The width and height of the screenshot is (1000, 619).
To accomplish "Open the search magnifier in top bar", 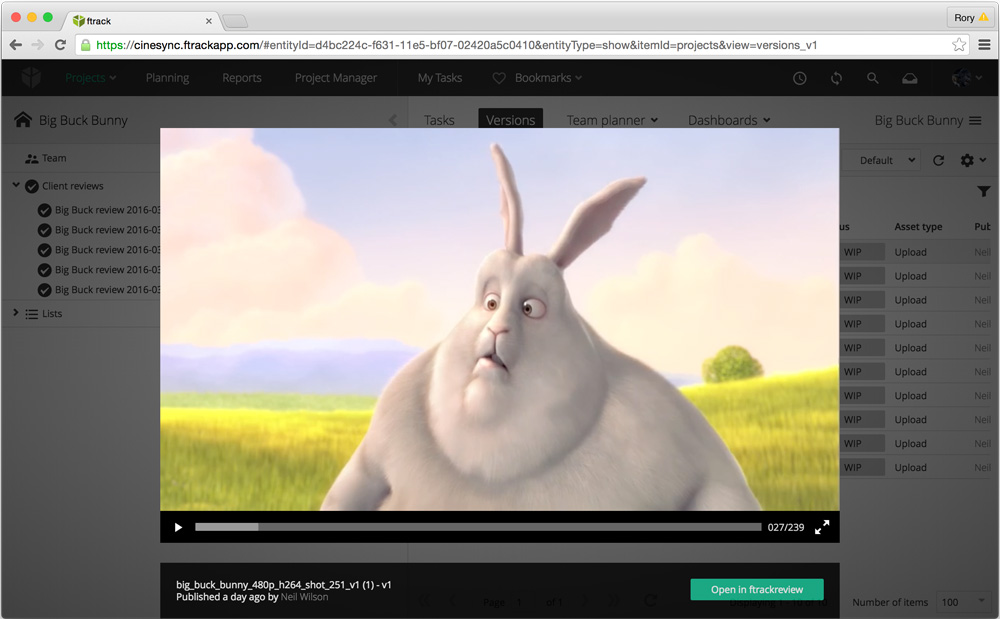I will coord(872,78).
